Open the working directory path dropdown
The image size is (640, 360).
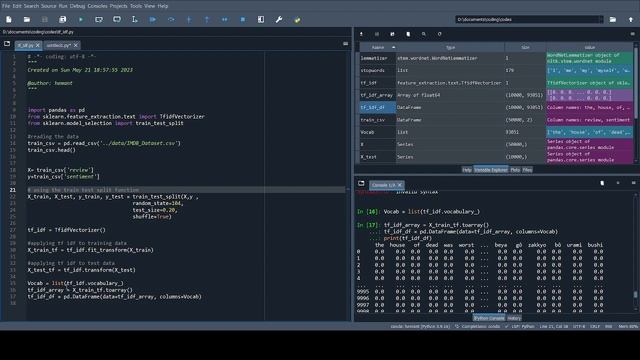click(x=601, y=19)
